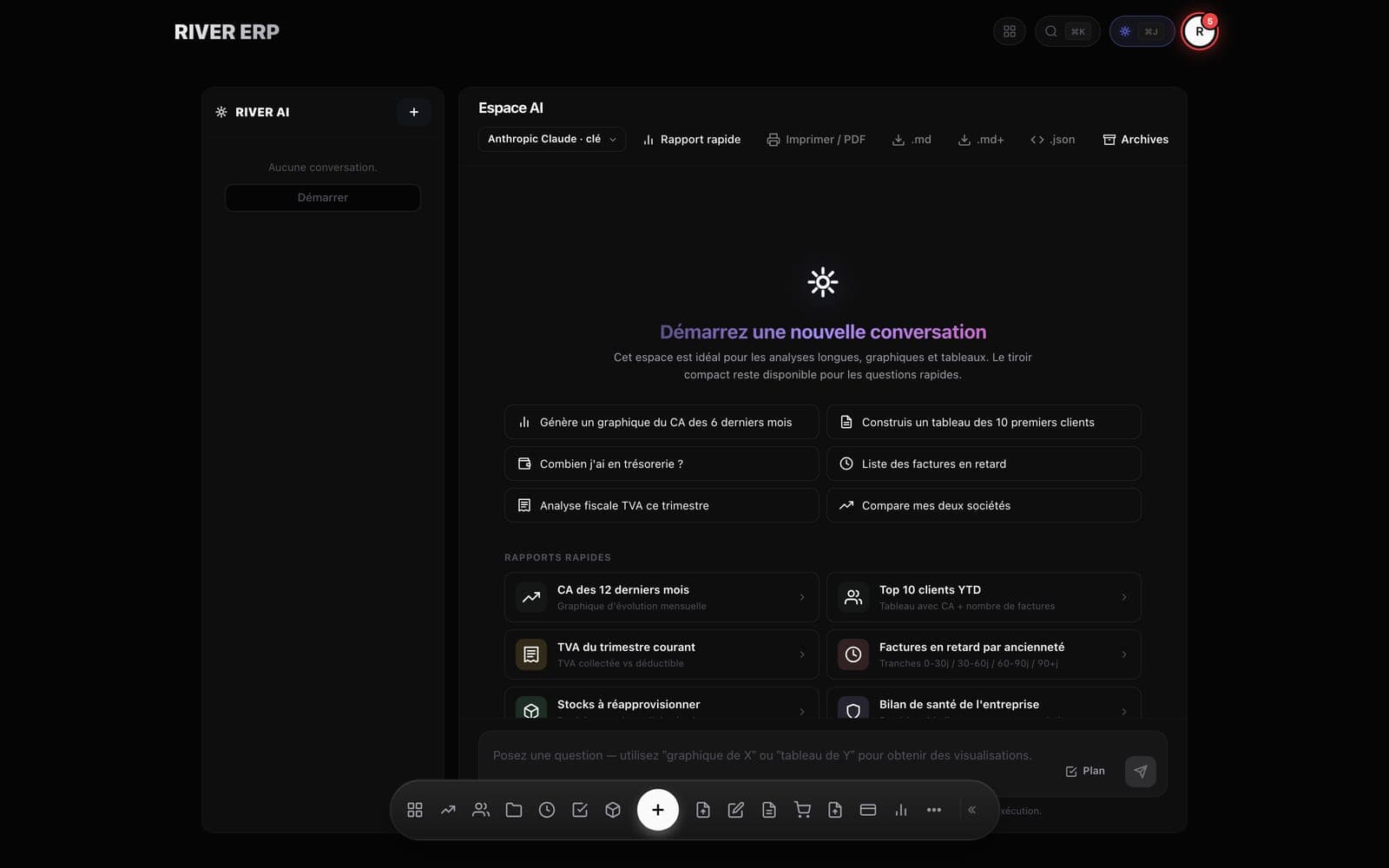
Task: Open the trending chart icon in bottom dock
Action: (x=448, y=810)
